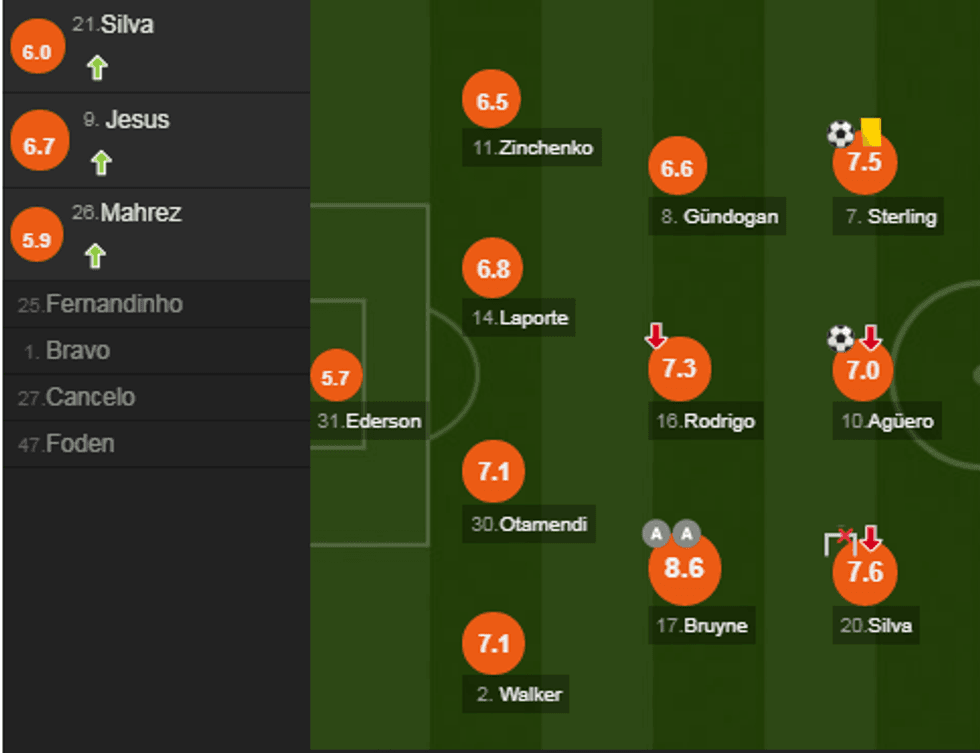Screen dimensions: 980x753
Task: Click the first assist badge above Bruyne
Action: click(x=656, y=534)
